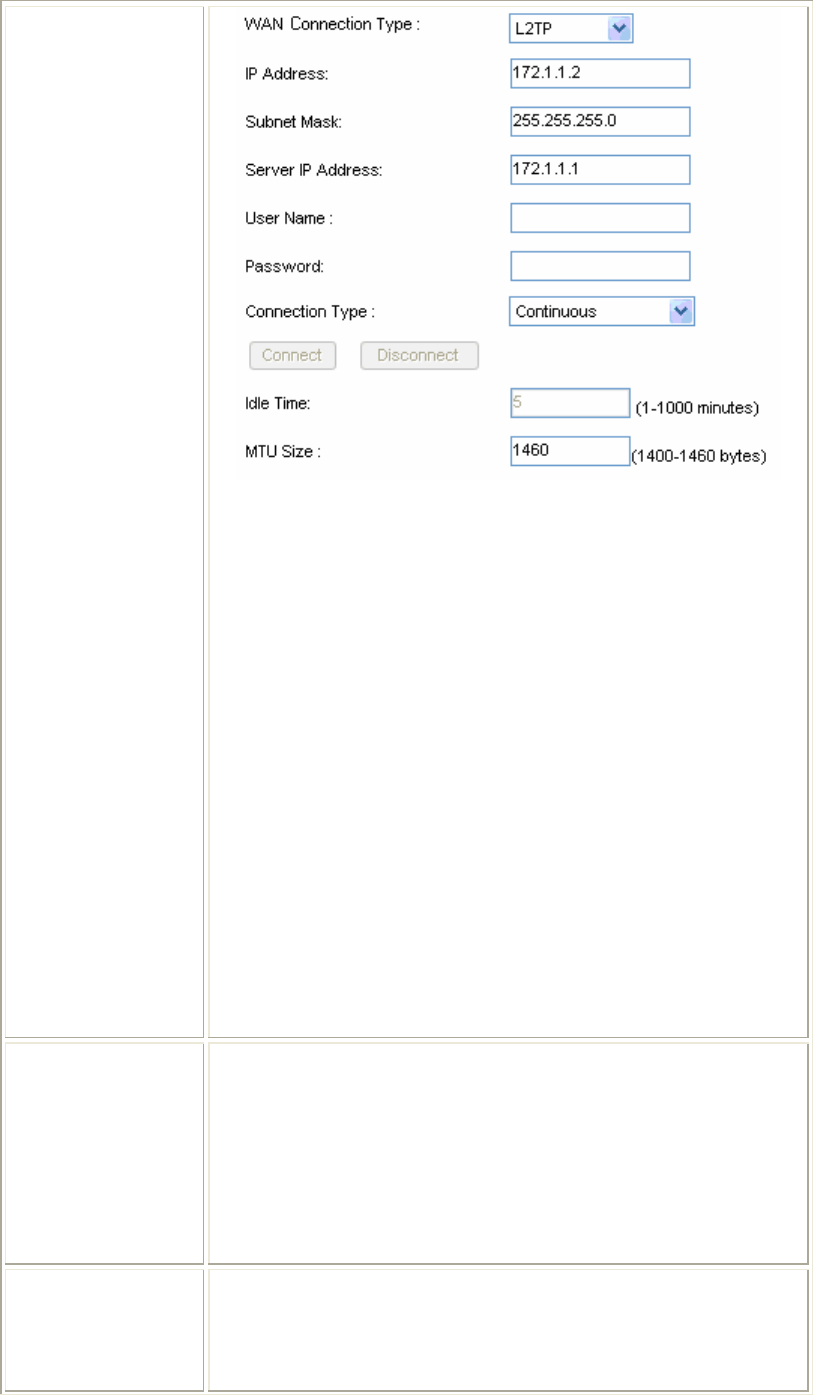The width and height of the screenshot is (813, 1395).
Task: Click the Subnet Mask field 255.255.255.0
Action: (x=600, y=121)
